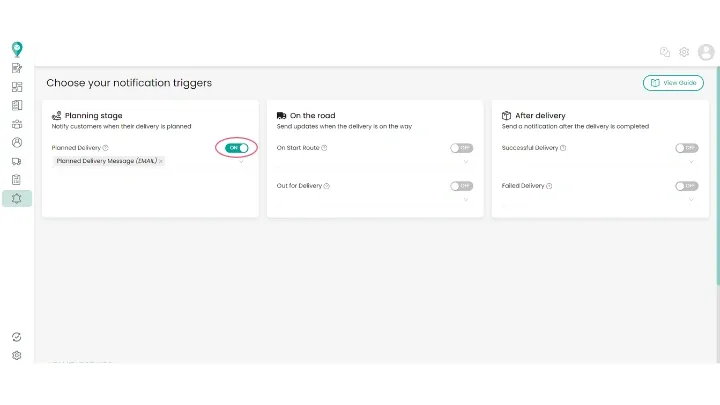Image resolution: width=720 pixels, height=405 pixels.
Task: Expand the Planned Delivery message dropdown
Action: 241,161
